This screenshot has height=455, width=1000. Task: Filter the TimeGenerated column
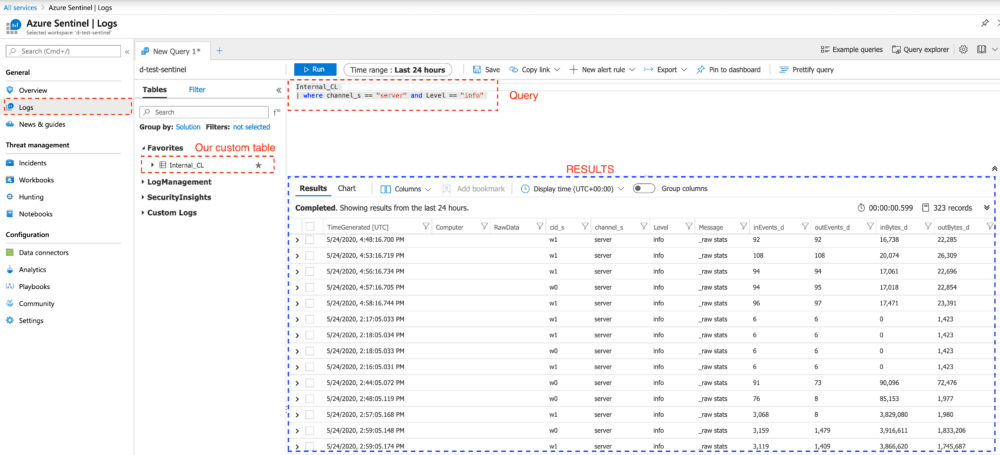[426, 227]
